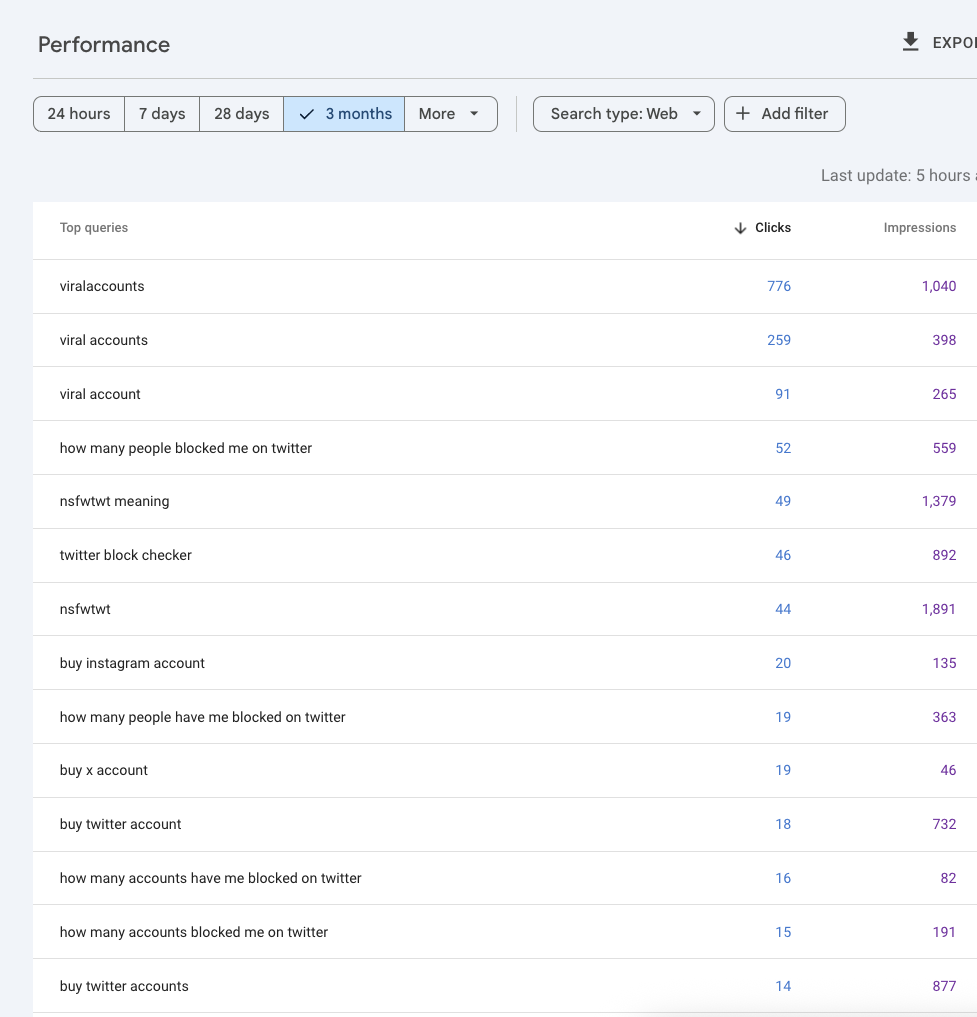The image size is (977, 1017).
Task: Open the buy twitter accounts query
Action: pyautogui.click(x=124, y=986)
